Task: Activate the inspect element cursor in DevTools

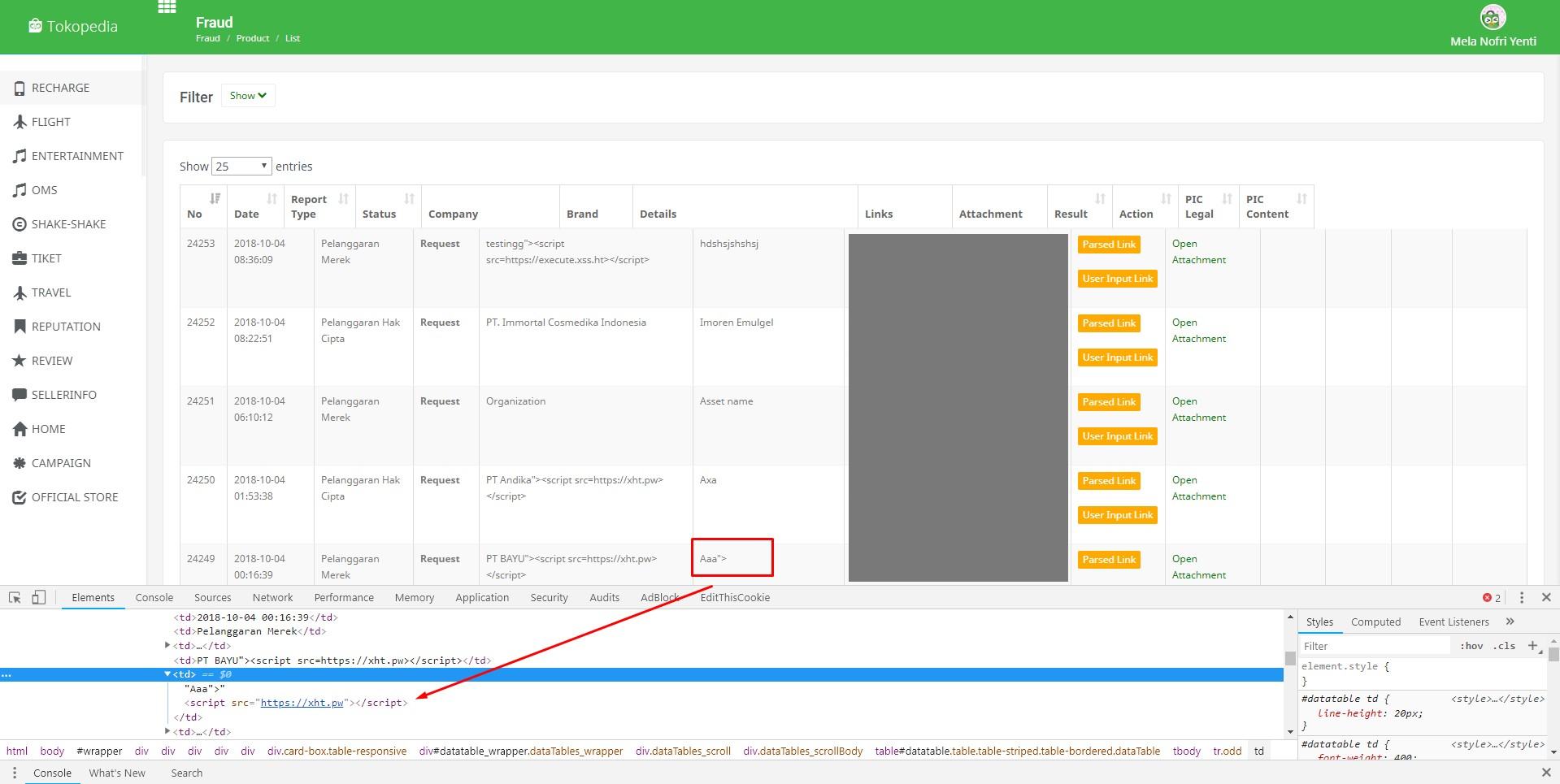Action: tap(13, 597)
